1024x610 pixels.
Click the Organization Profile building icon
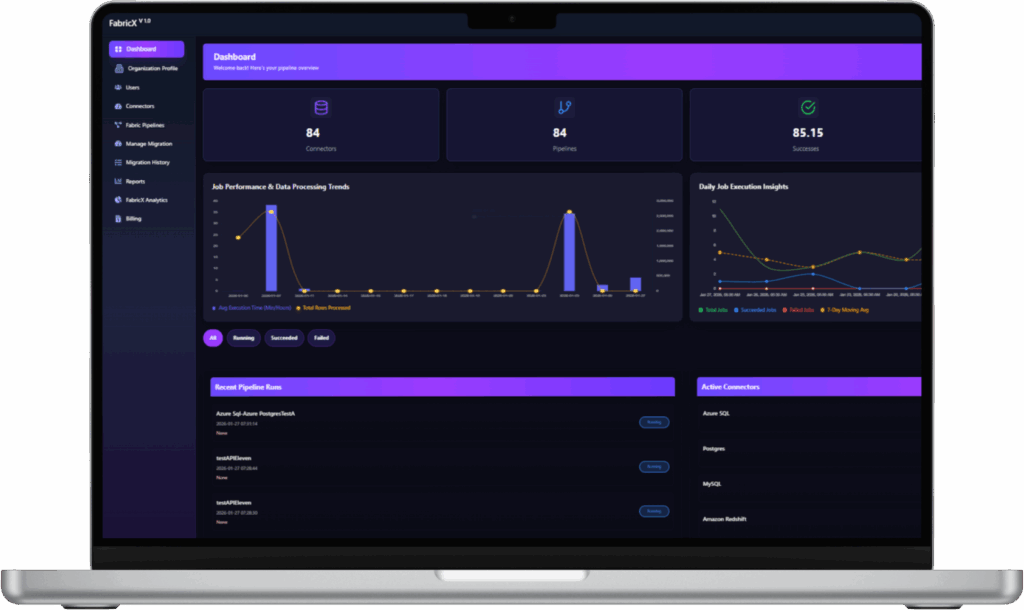point(119,68)
